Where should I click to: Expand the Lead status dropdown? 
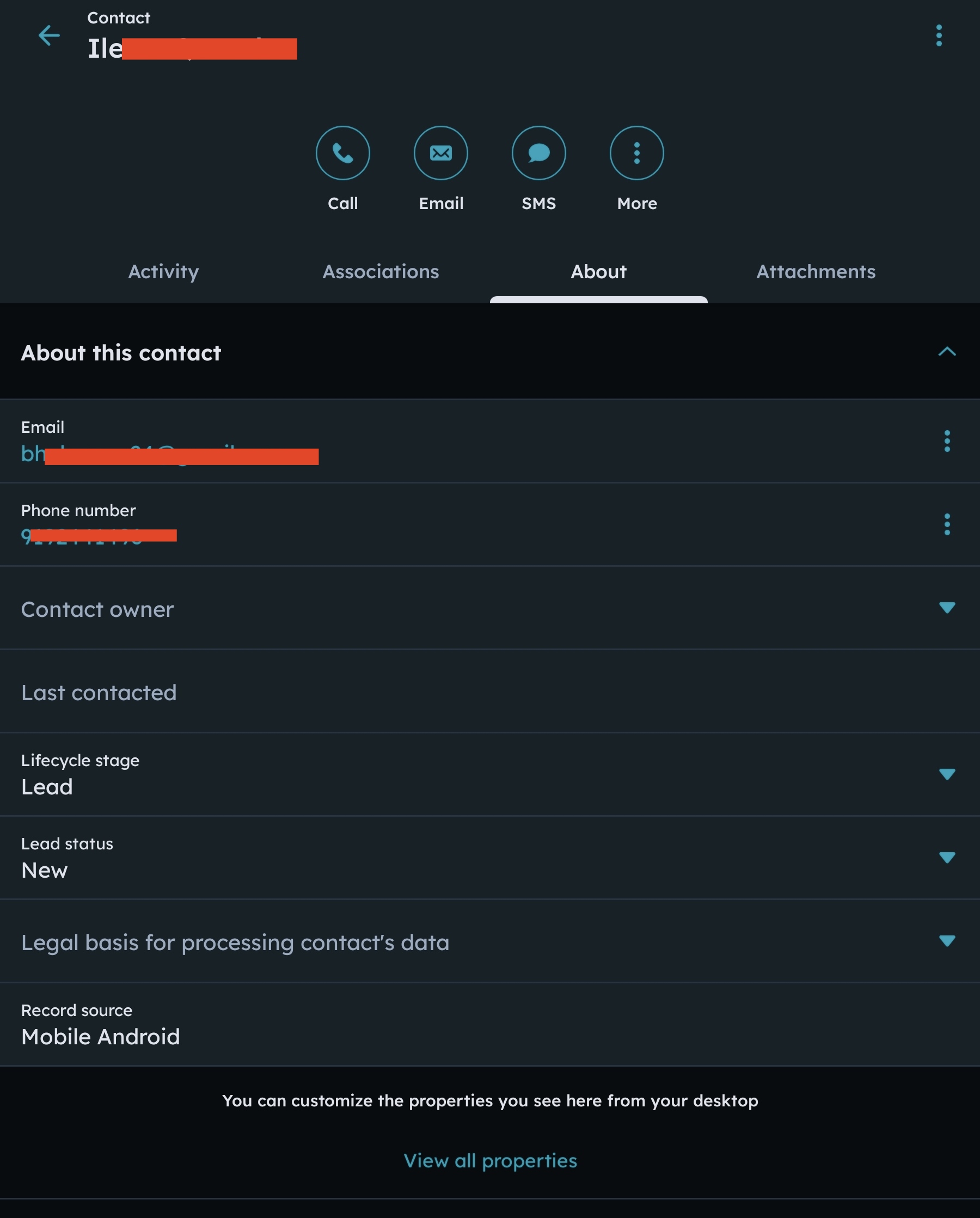pyautogui.click(x=947, y=858)
